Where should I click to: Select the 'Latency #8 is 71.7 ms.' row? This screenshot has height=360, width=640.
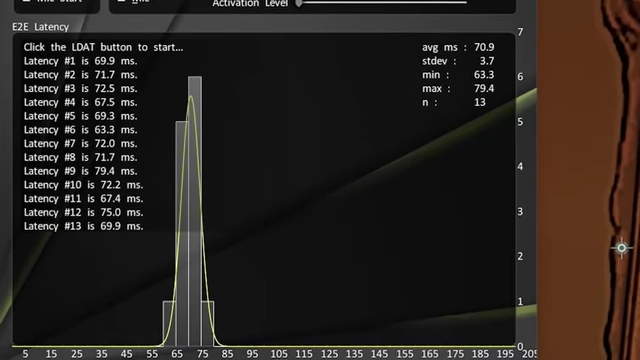coord(80,158)
